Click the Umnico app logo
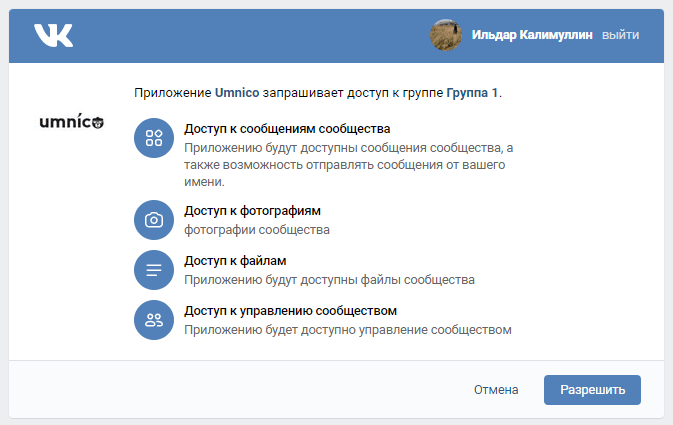This screenshot has width=673, height=425. [71, 123]
